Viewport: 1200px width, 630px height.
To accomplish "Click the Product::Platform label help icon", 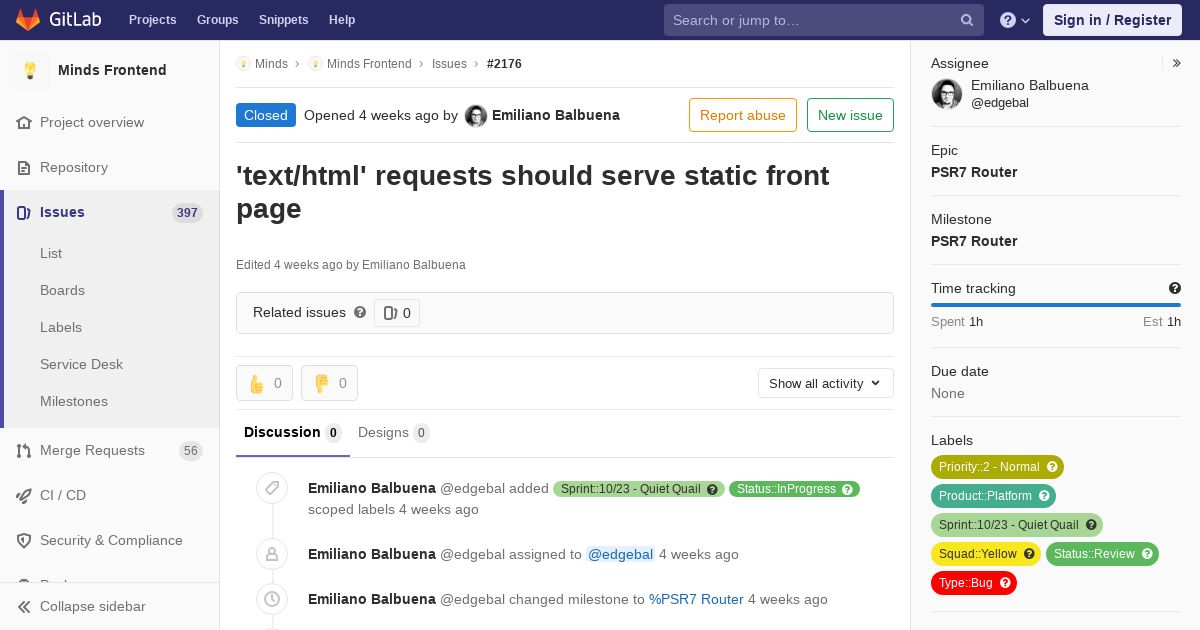I will (1044, 496).
